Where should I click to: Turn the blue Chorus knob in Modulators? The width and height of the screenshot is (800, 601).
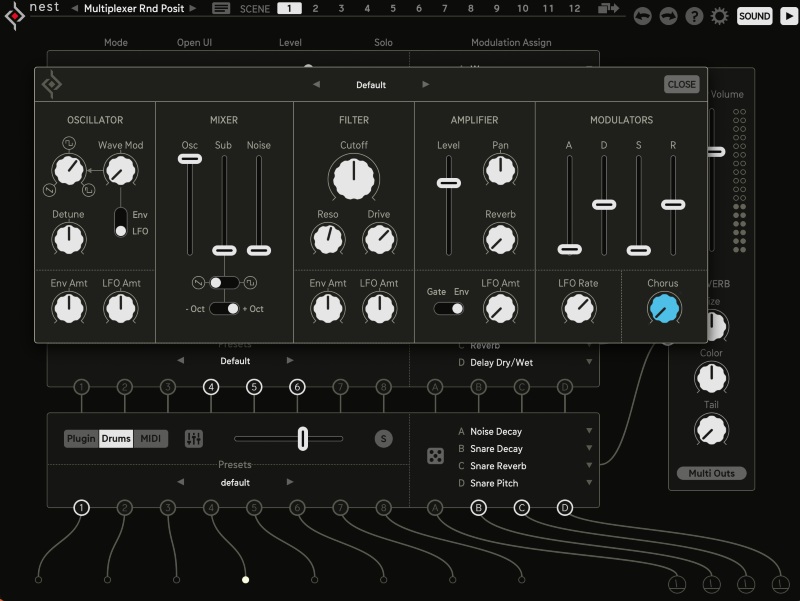[x=663, y=307]
